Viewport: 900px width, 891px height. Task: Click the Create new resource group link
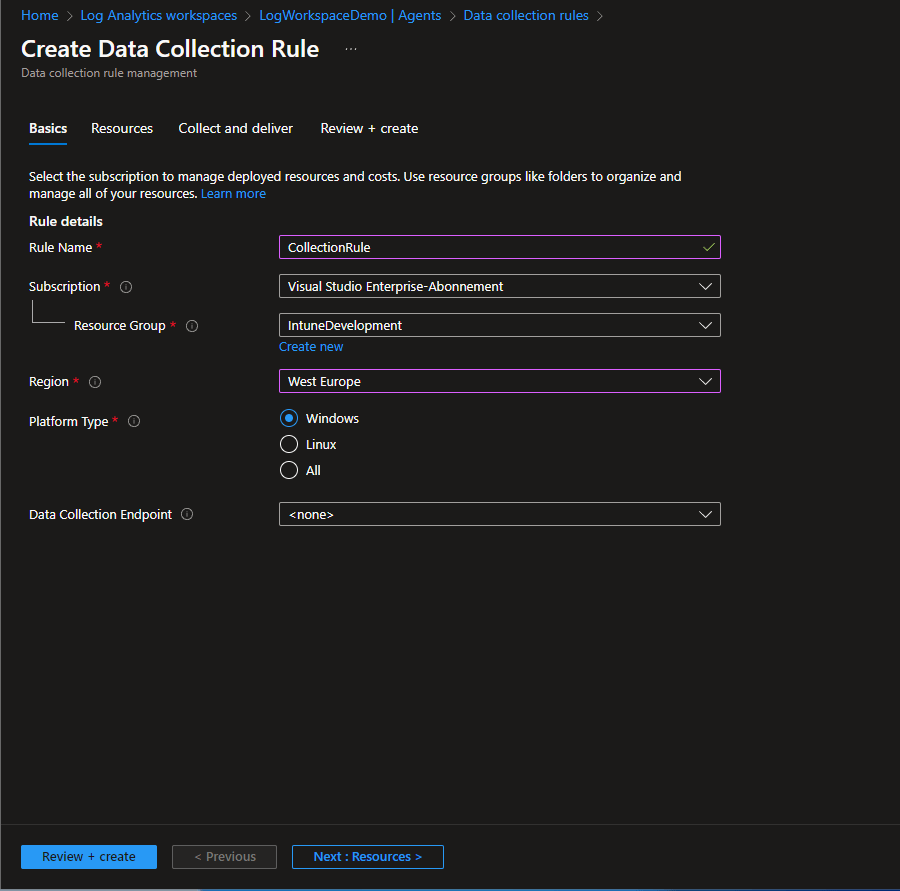[311, 347]
